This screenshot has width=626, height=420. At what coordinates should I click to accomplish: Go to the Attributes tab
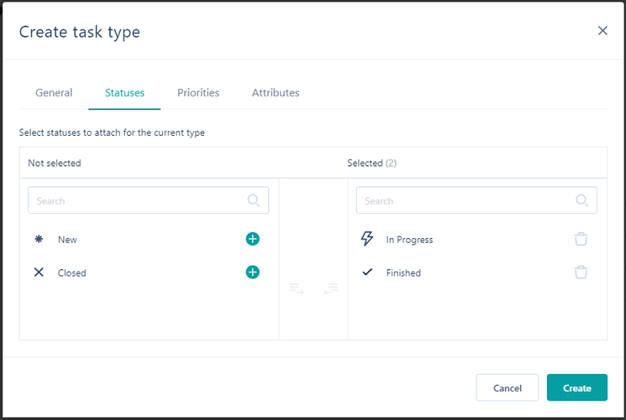click(x=275, y=93)
